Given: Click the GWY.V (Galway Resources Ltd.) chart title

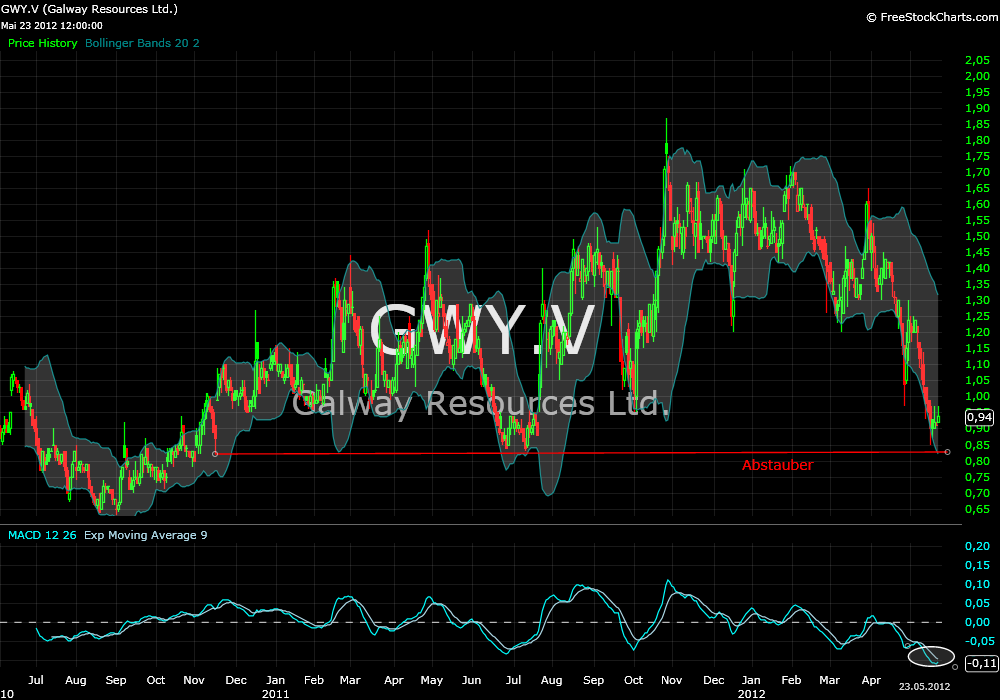Looking at the screenshot, I should pos(89,10).
